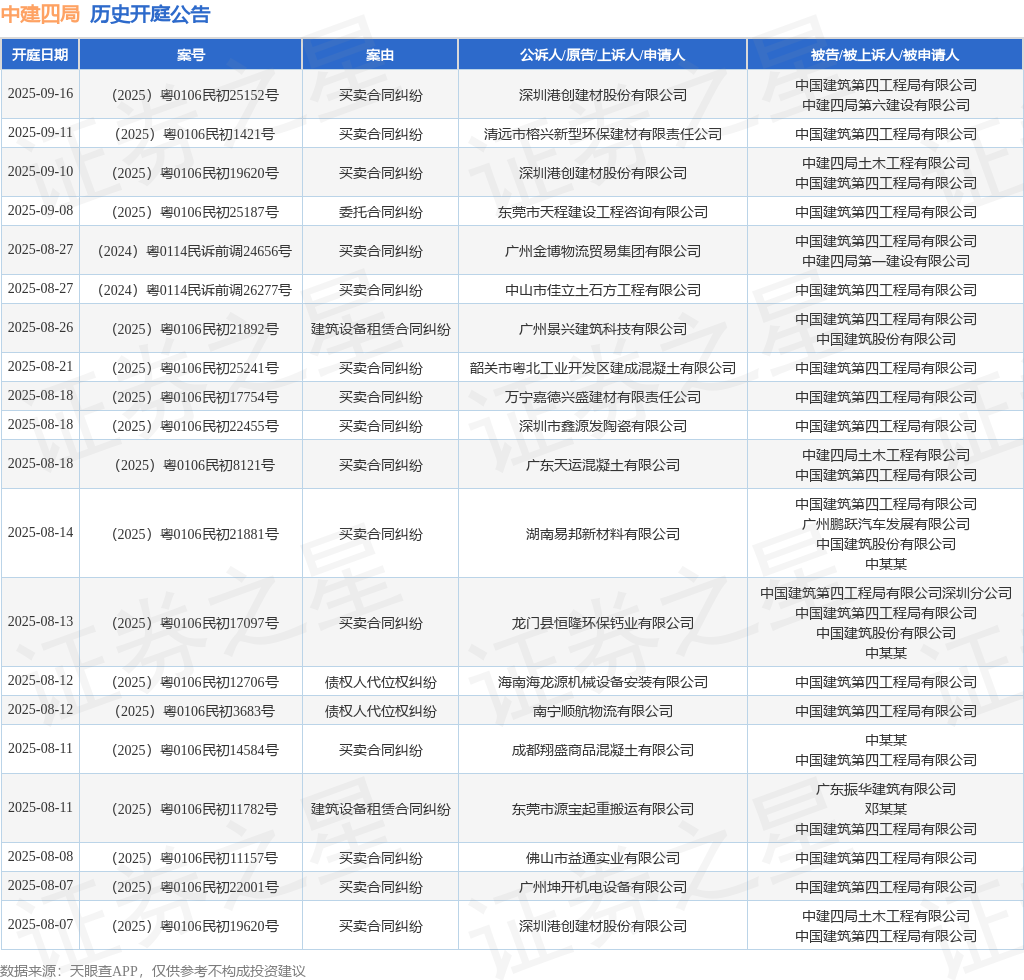Screen dimensions: 1024x980
Task: Click plaintiff 东莞市源宝起重搬运有限公司
Action: click(603, 810)
